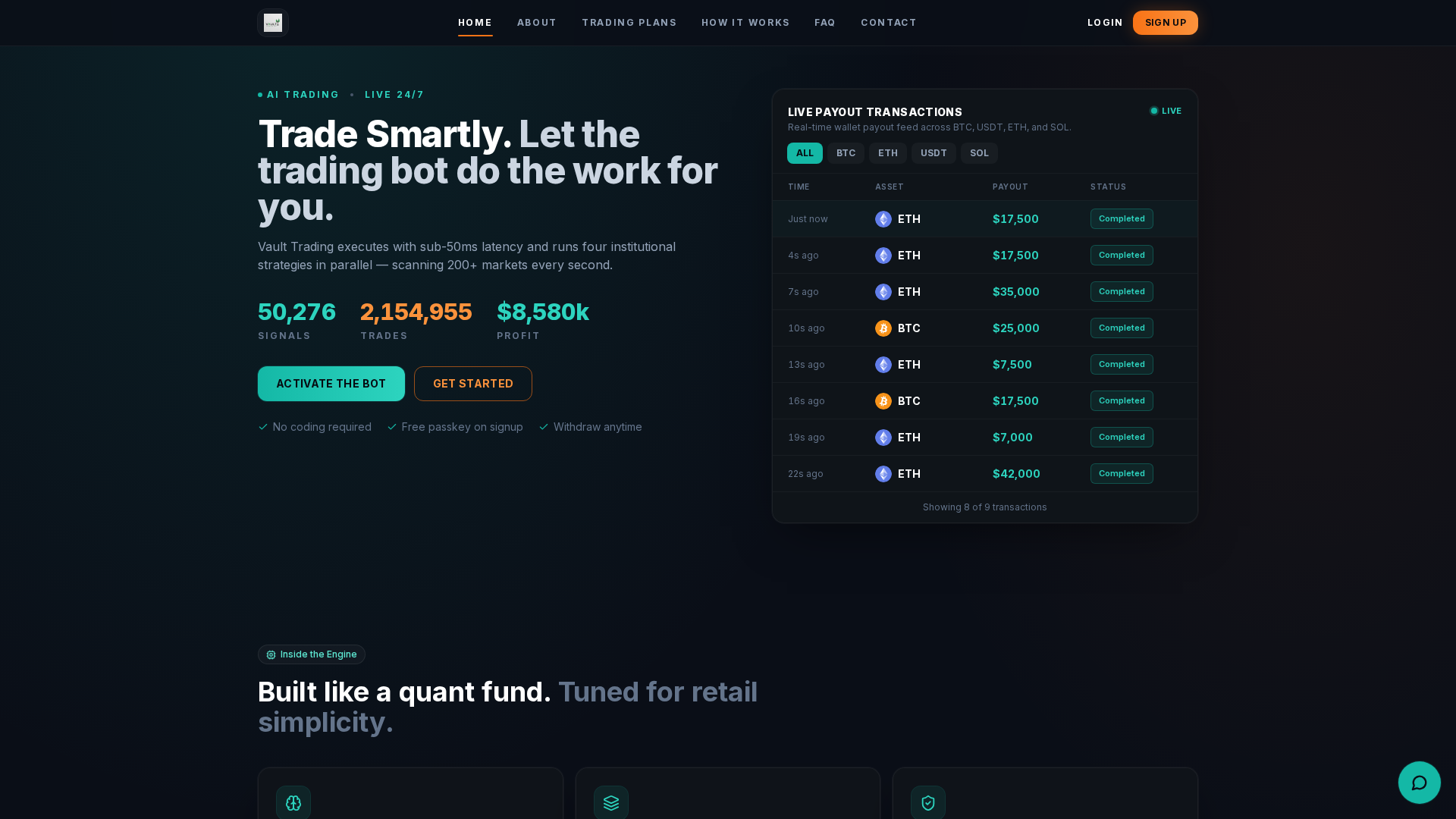Viewport: 1456px width, 819px height.
Task: Filter payouts by BTC
Action: pyautogui.click(x=846, y=153)
